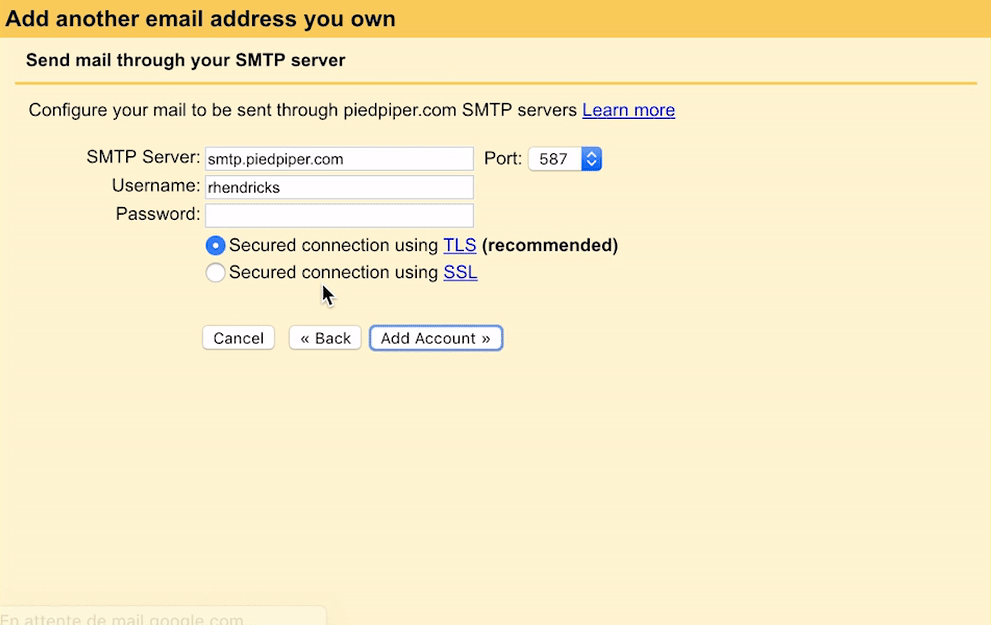The height and width of the screenshot is (625, 991).
Task: Open the TLS hyperlink
Action: pos(460,246)
